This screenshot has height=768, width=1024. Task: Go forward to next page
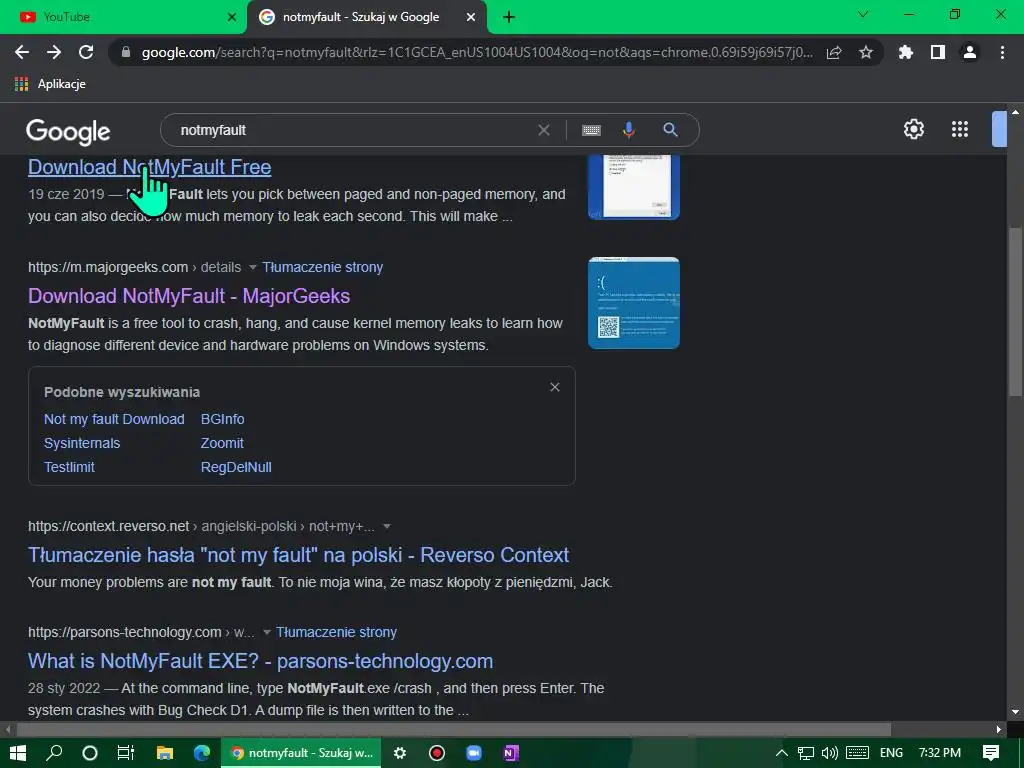(54, 52)
